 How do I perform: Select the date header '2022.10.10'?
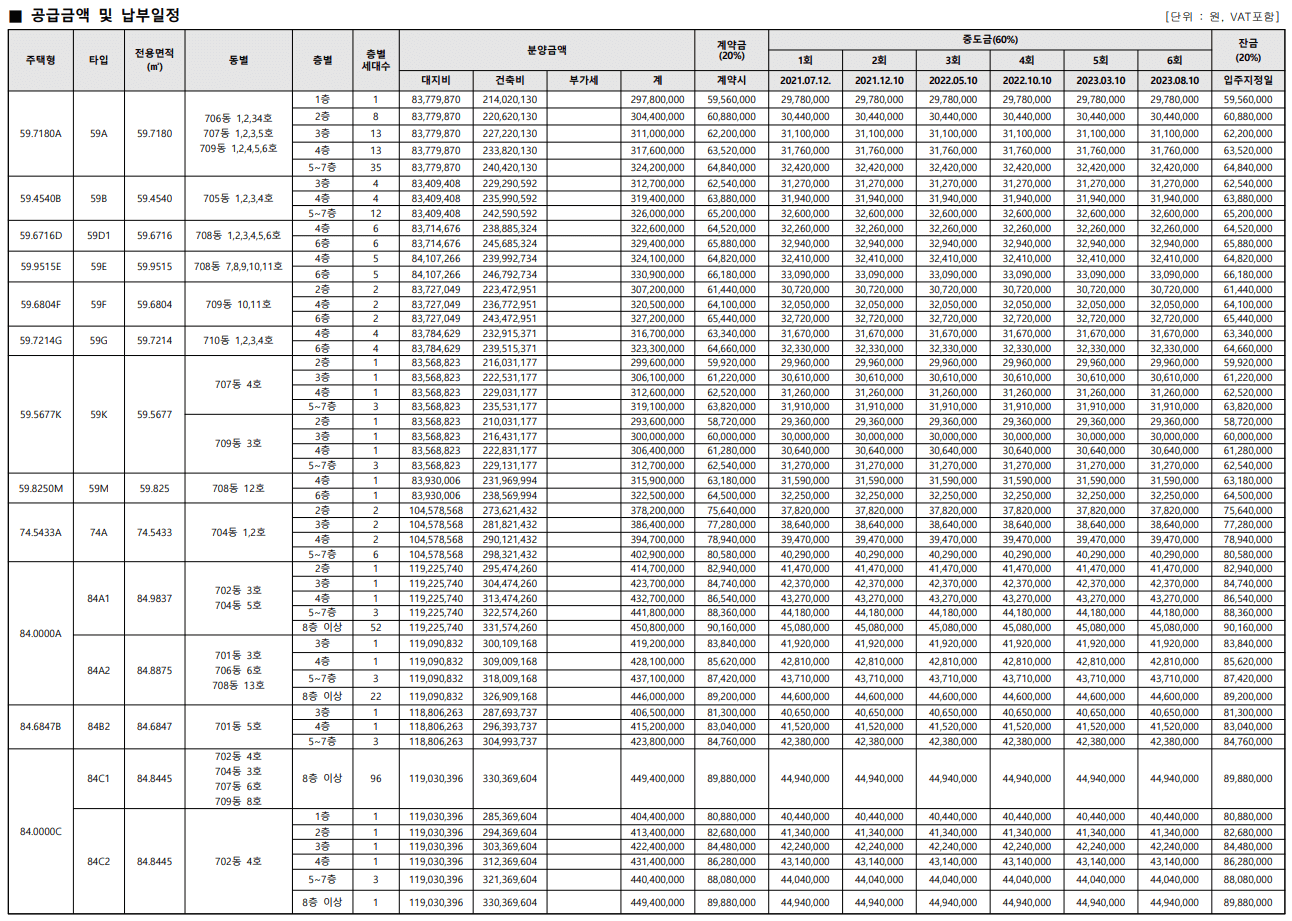[1027, 79]
